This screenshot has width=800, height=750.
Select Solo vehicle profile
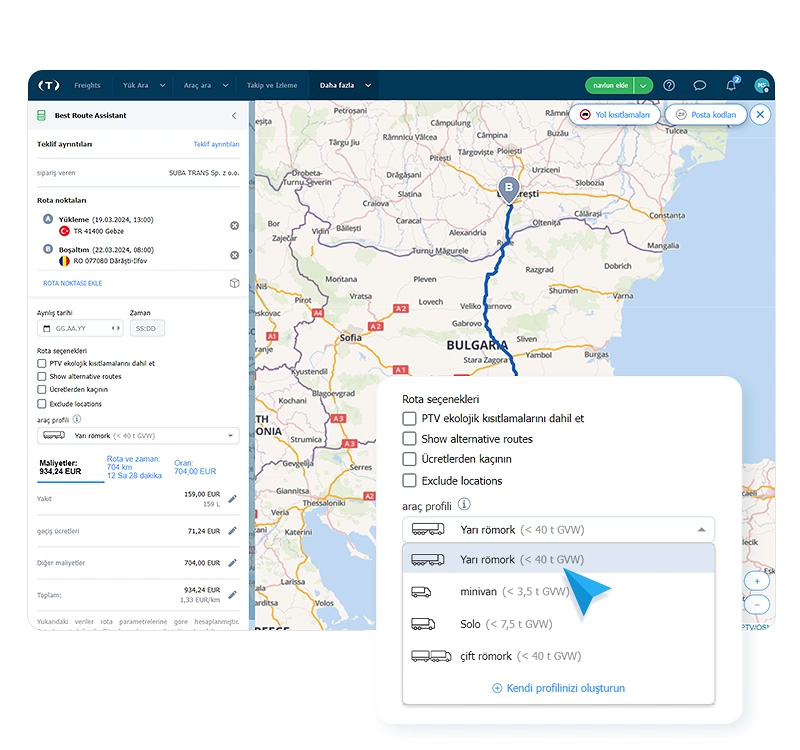559,624
